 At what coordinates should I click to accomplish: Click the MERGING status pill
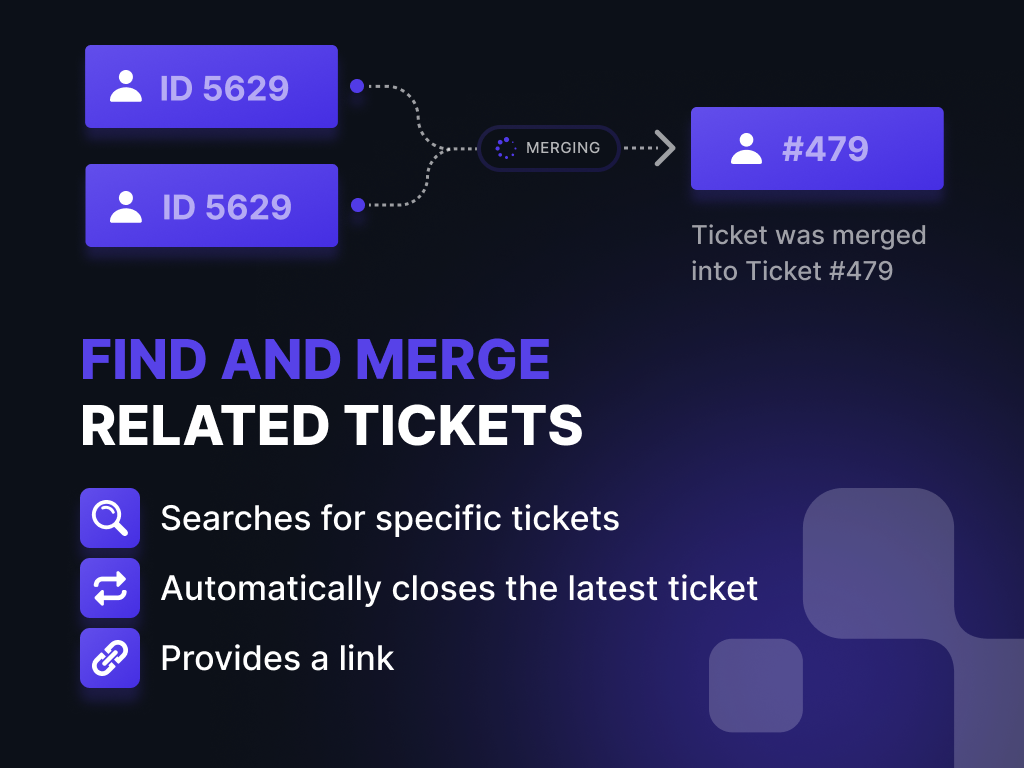point(548,148)
